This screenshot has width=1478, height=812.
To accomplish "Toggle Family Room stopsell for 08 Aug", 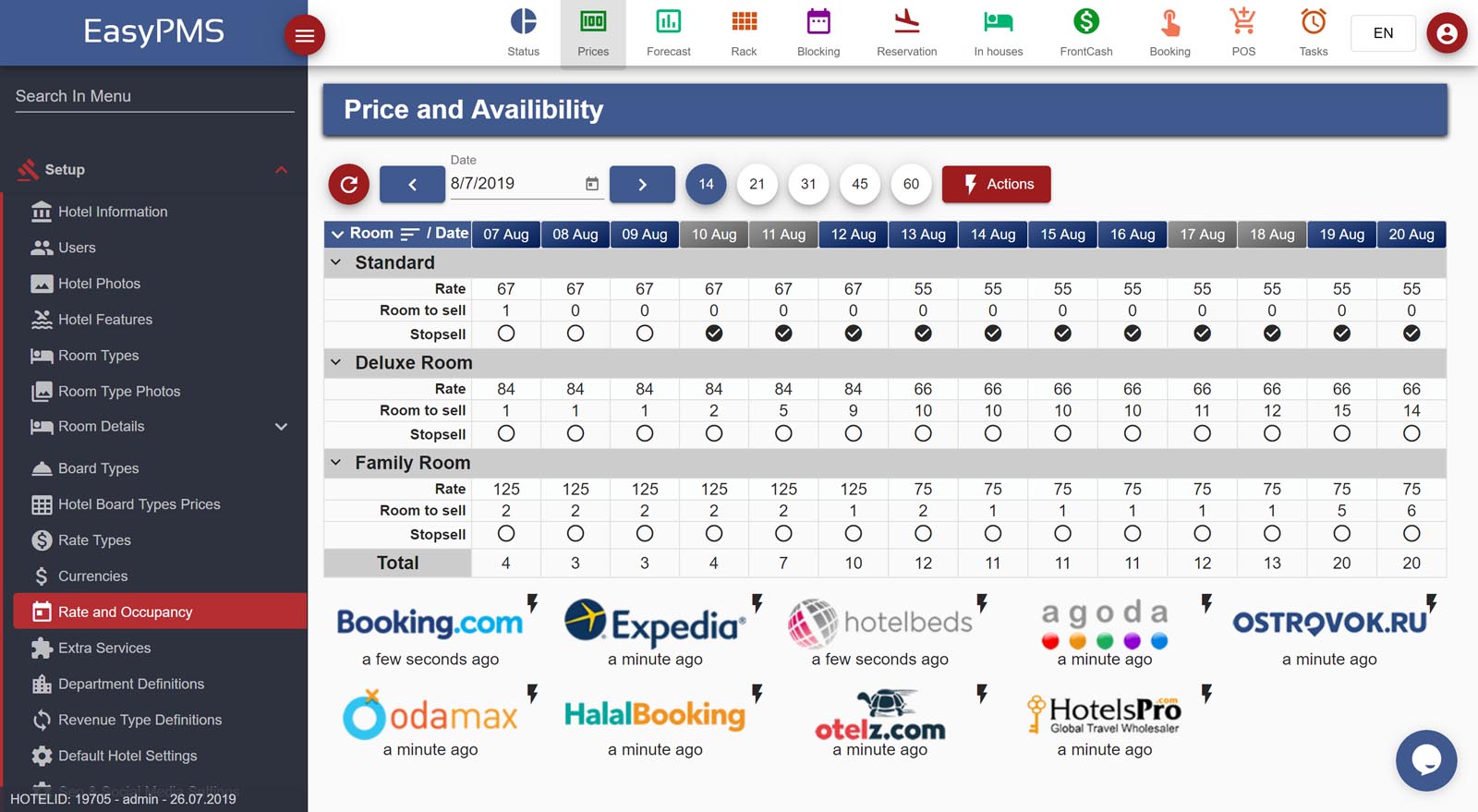I will 575,533.
